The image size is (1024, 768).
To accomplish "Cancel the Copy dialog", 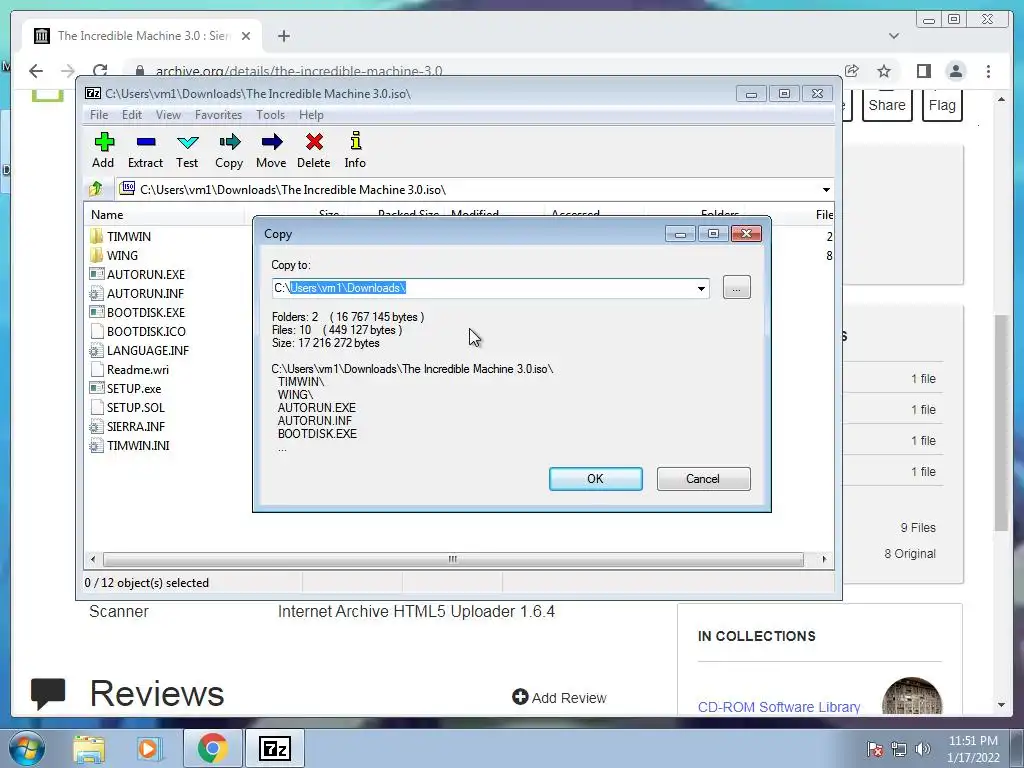I will point(703,479).
